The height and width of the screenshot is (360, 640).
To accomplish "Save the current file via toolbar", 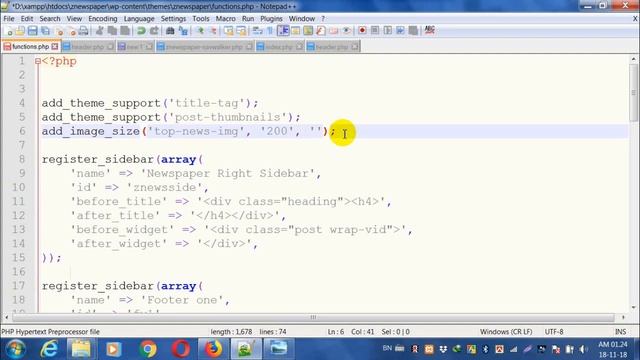I will click(33, 31).
